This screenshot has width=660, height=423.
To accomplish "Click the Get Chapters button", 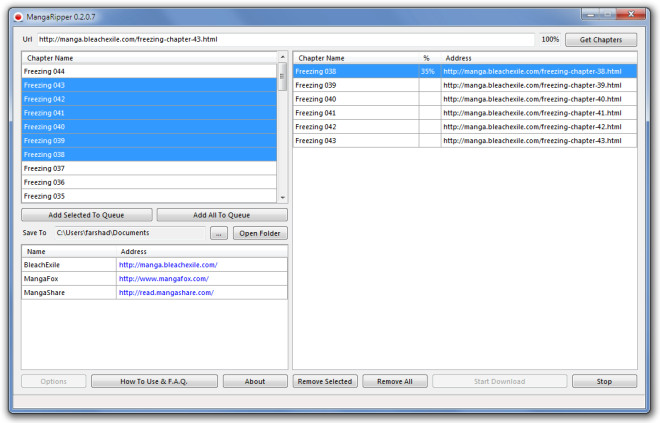I will tap(601, 40).
